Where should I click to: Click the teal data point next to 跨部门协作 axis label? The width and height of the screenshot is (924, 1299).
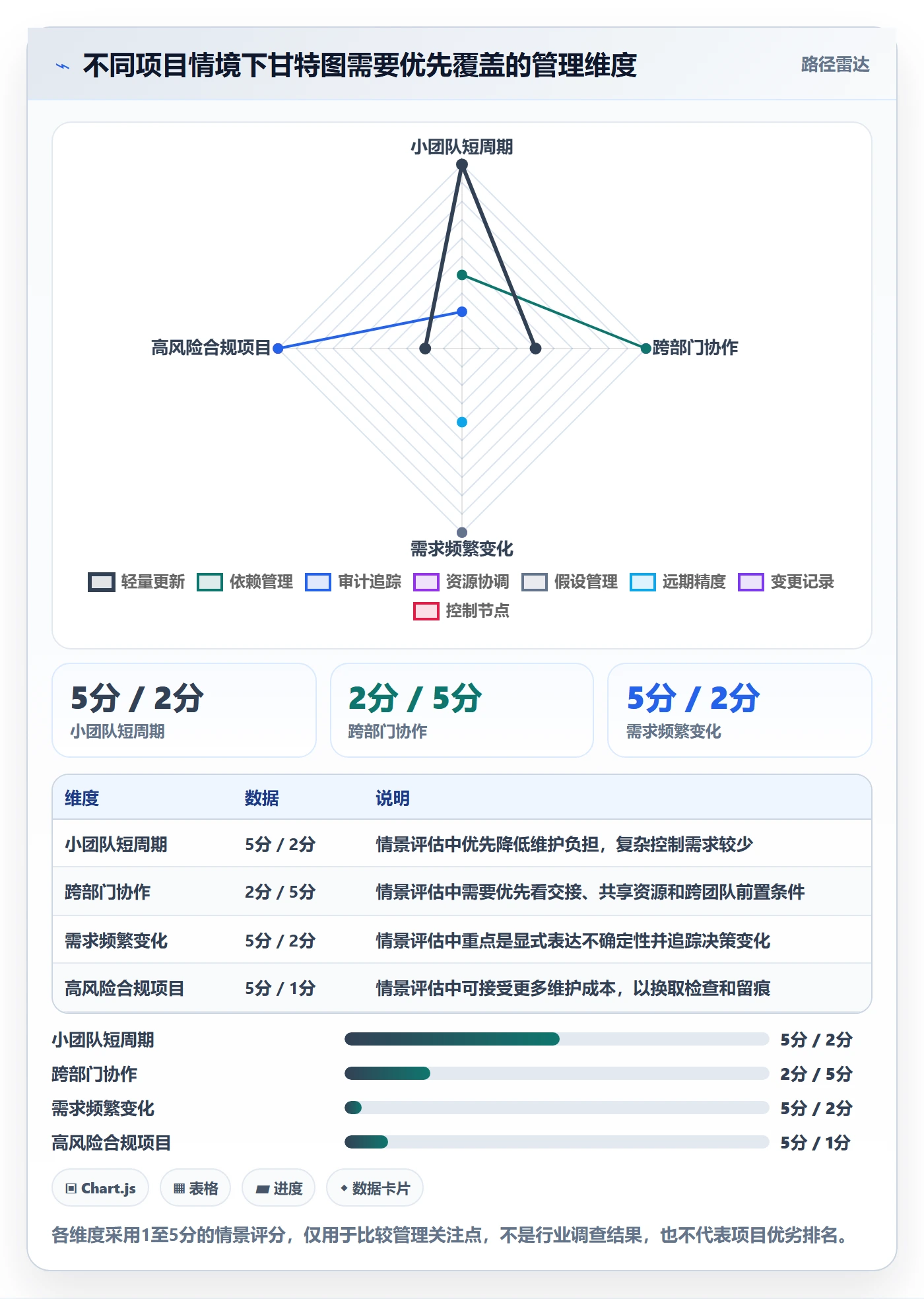(x=645, y=349)
